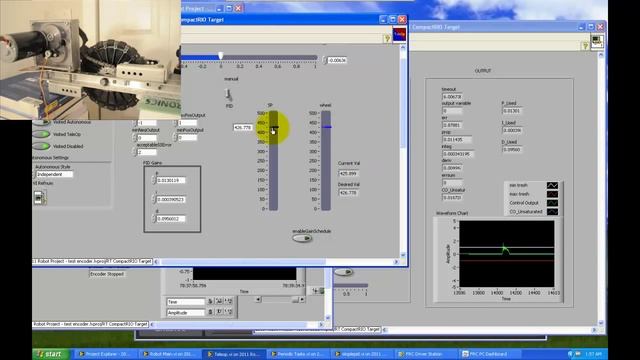Viewport: 640px width, 360px height.
Task: Click the p gain value field
Action: (x=171, y=180)
